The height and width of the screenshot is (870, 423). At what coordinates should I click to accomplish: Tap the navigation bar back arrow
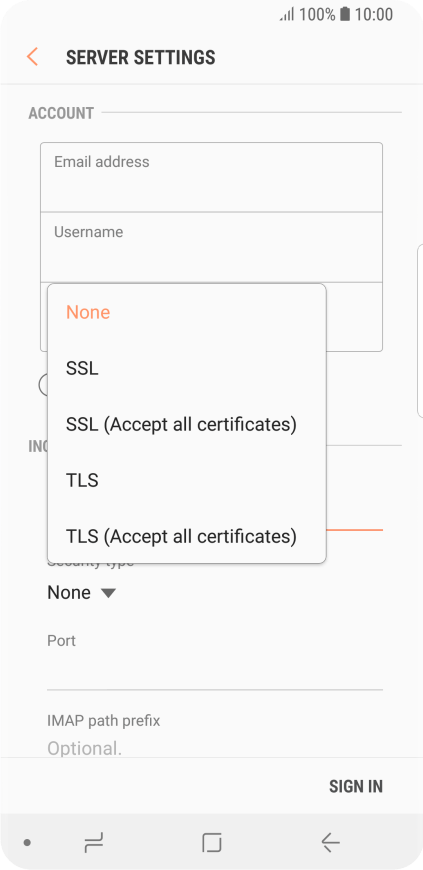pos(330,843)
